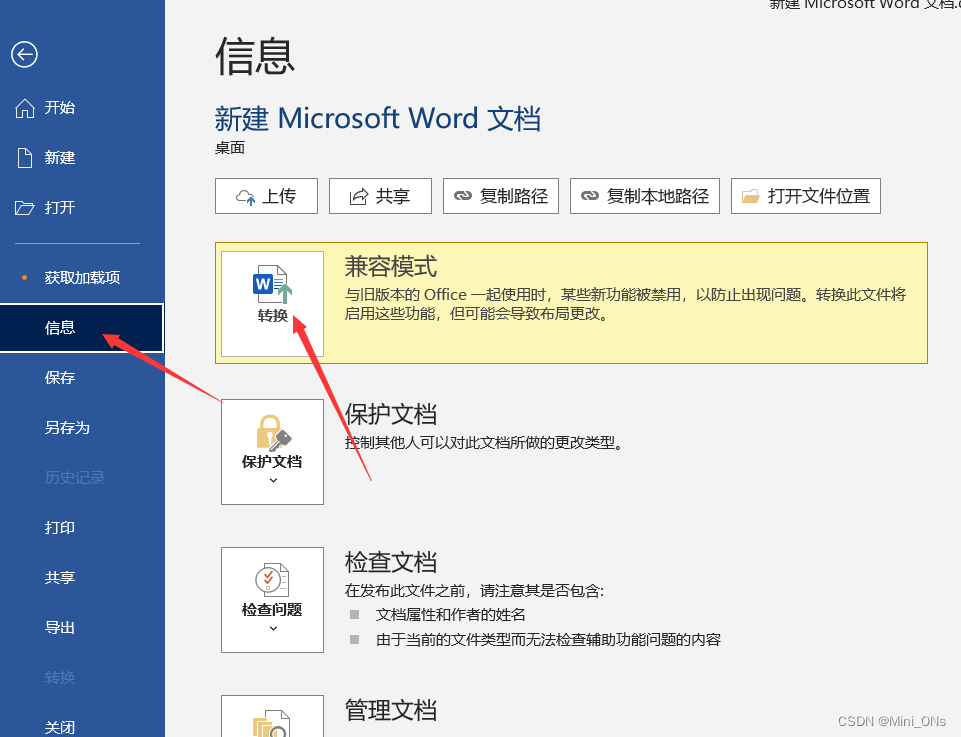The image size is (961, 737).
Task: Click the blank page icon beside 新建
Action: pos(25,158)
